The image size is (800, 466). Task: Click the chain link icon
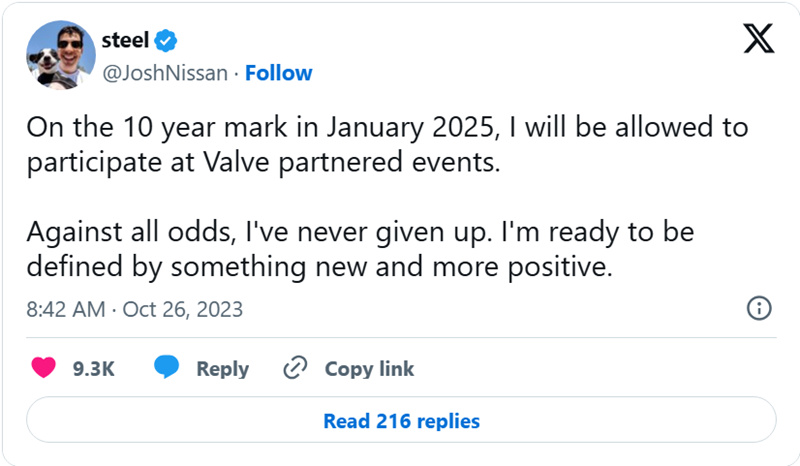click(295, 367)
